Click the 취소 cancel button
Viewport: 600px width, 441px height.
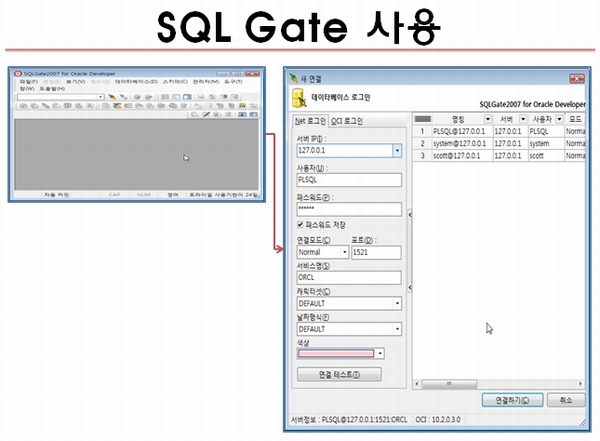(566, 400)
